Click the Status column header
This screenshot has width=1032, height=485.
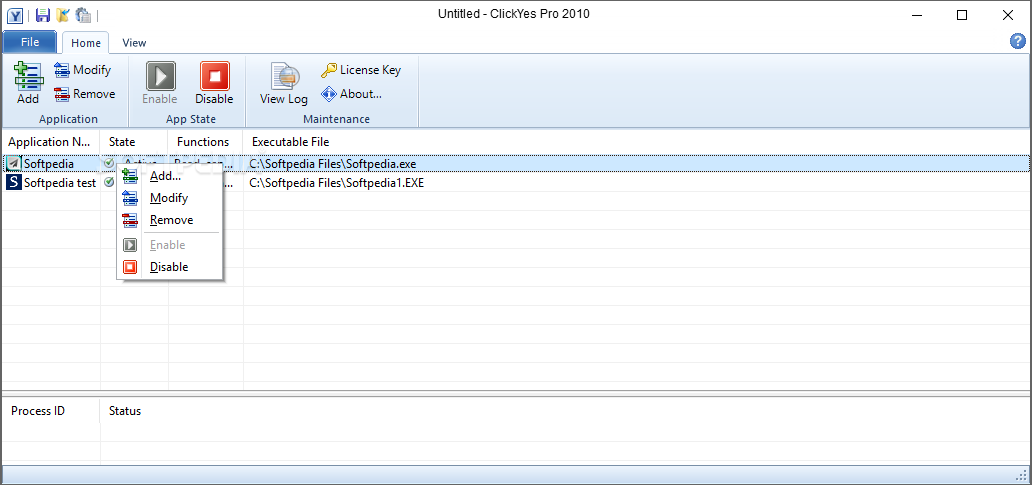click(125, 411)
